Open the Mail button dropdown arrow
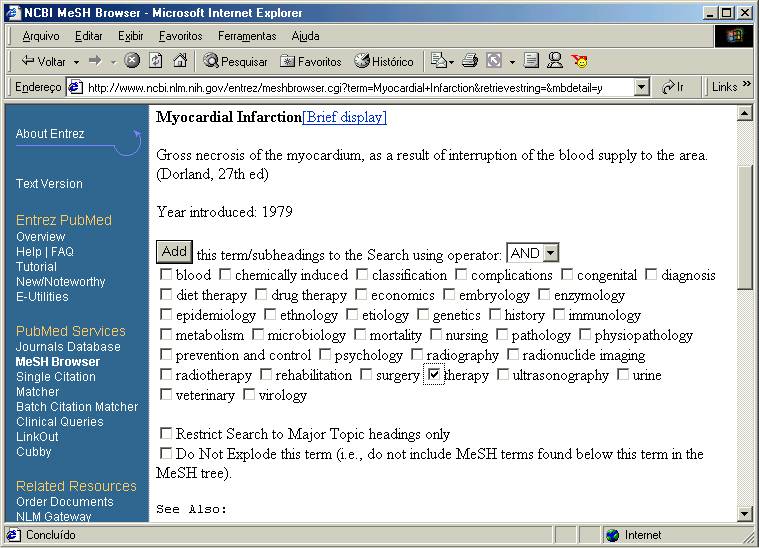The height and width of the screenshot is (548, 759). click(x=452, y=62)
